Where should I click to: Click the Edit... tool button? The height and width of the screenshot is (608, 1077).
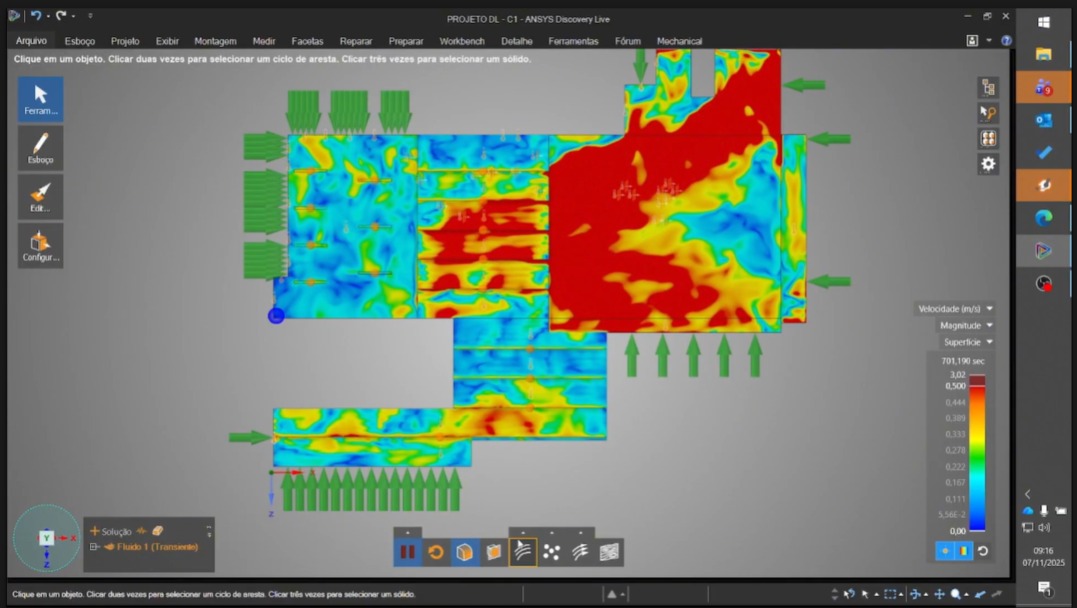click(40, 197)
